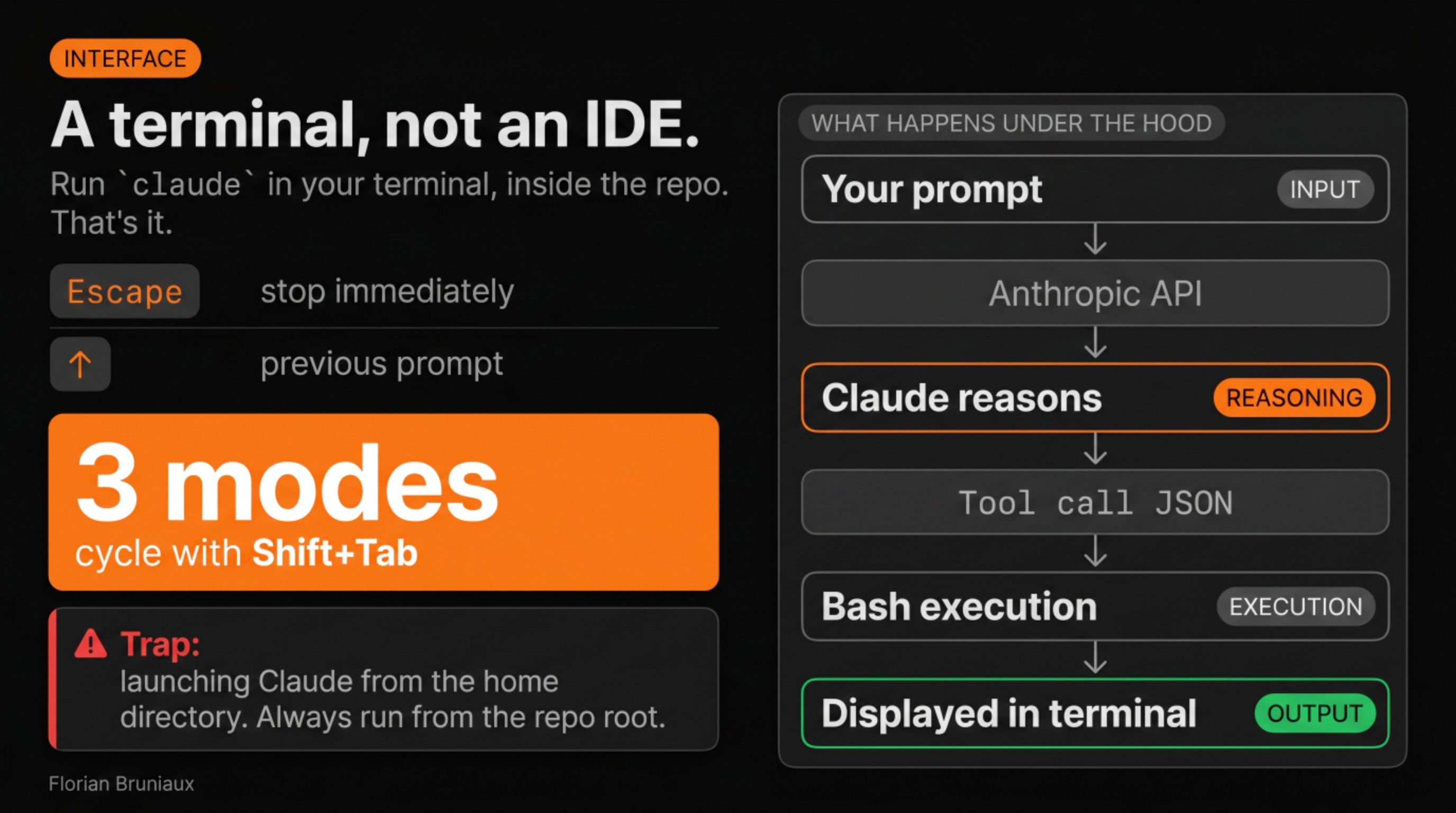Select the orange '3 modes' card
The image size is (1456, 813).
click(x=384, y=502)
